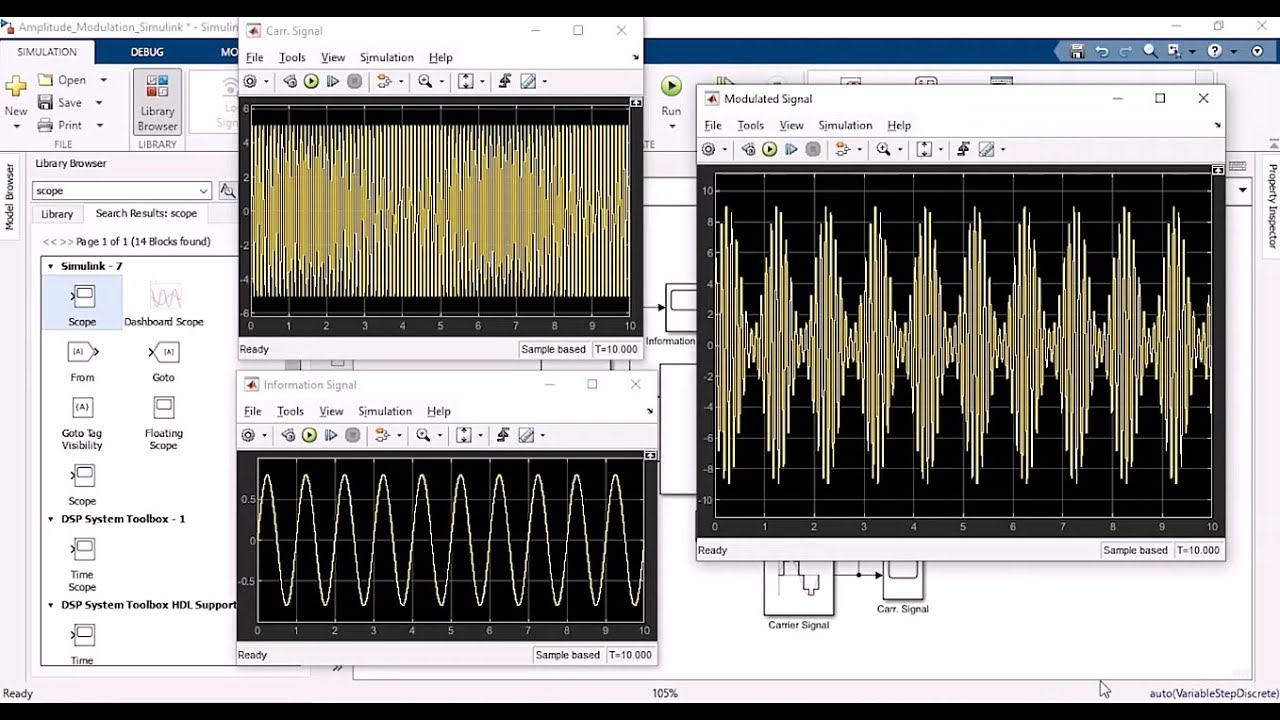Click Triggers icon in Modulated Signal scope

click(964, 150)
